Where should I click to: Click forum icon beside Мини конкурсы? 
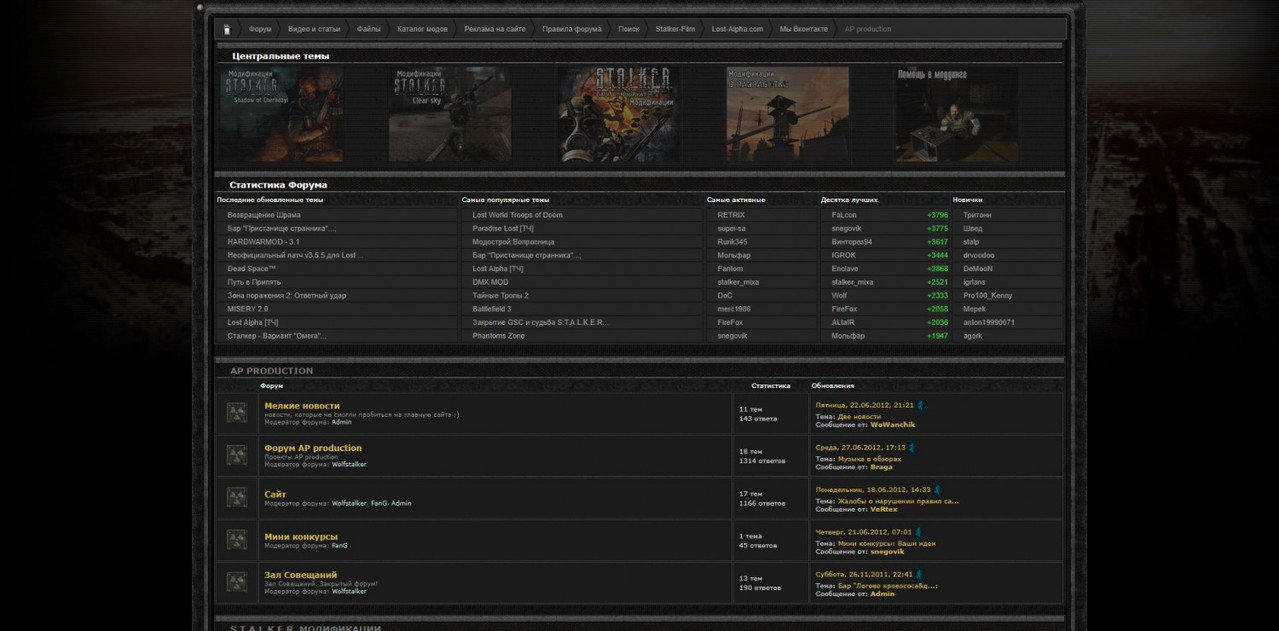(x=237, y=540)
